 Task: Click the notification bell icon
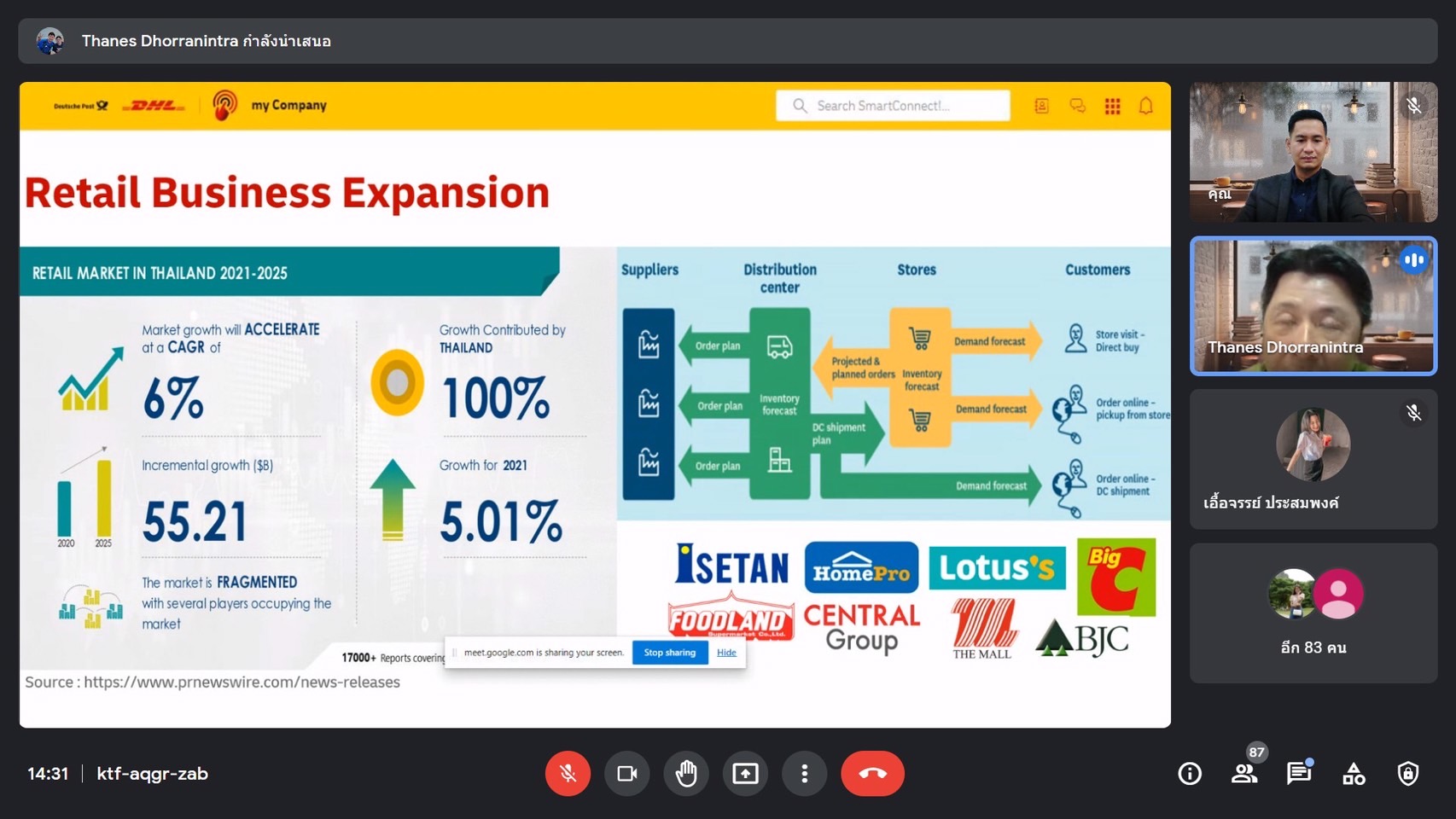[1146, 106]
